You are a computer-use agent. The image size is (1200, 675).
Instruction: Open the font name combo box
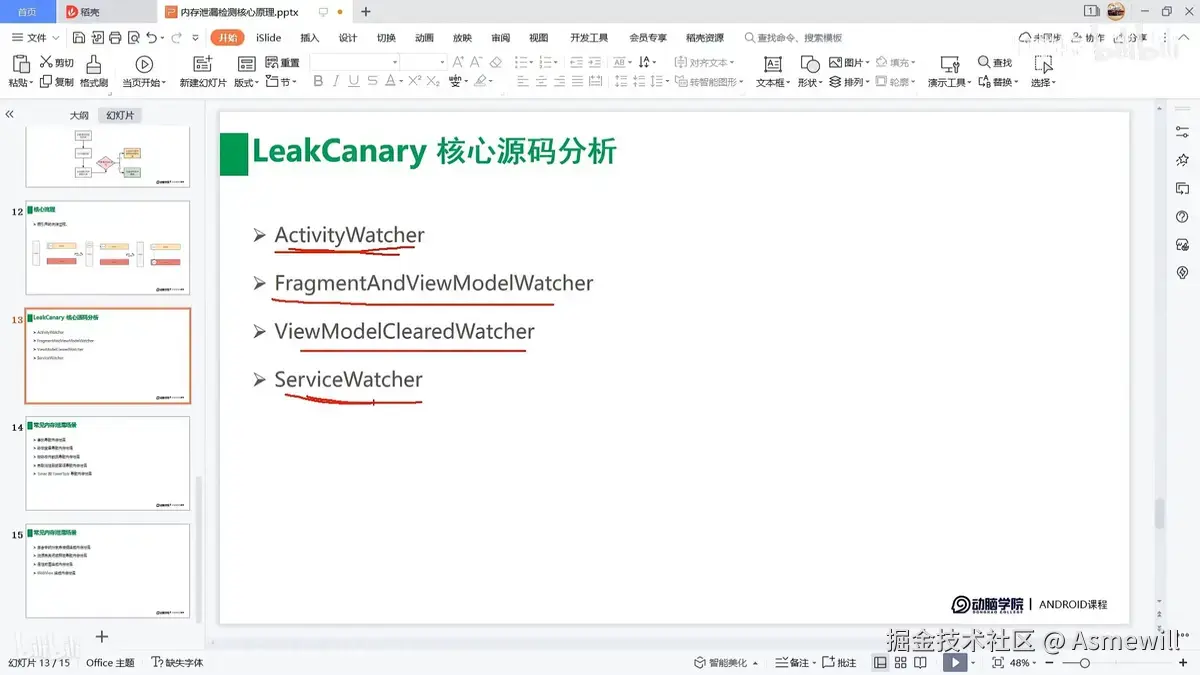(354, 62)
